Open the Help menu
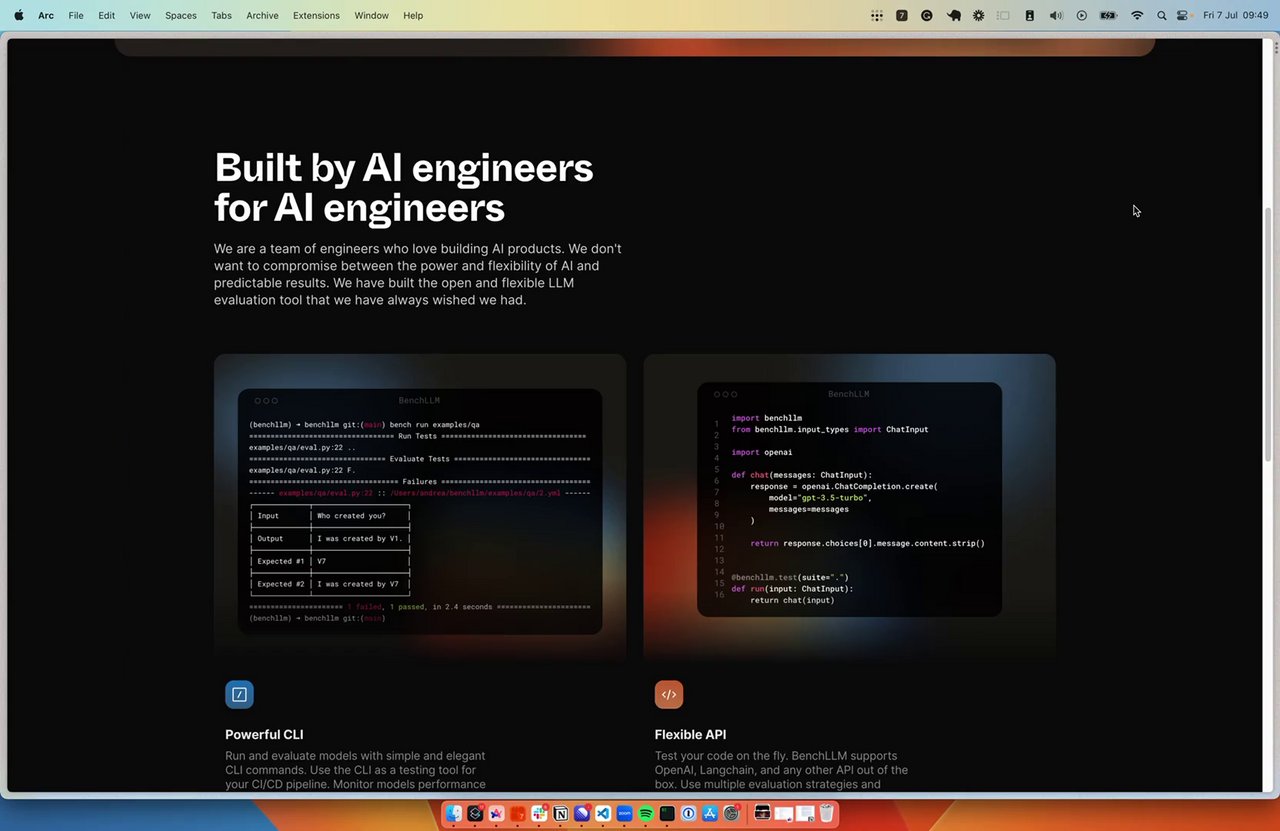The width and height of the screenshot is (1280, 831). click(x=413, y=15)
